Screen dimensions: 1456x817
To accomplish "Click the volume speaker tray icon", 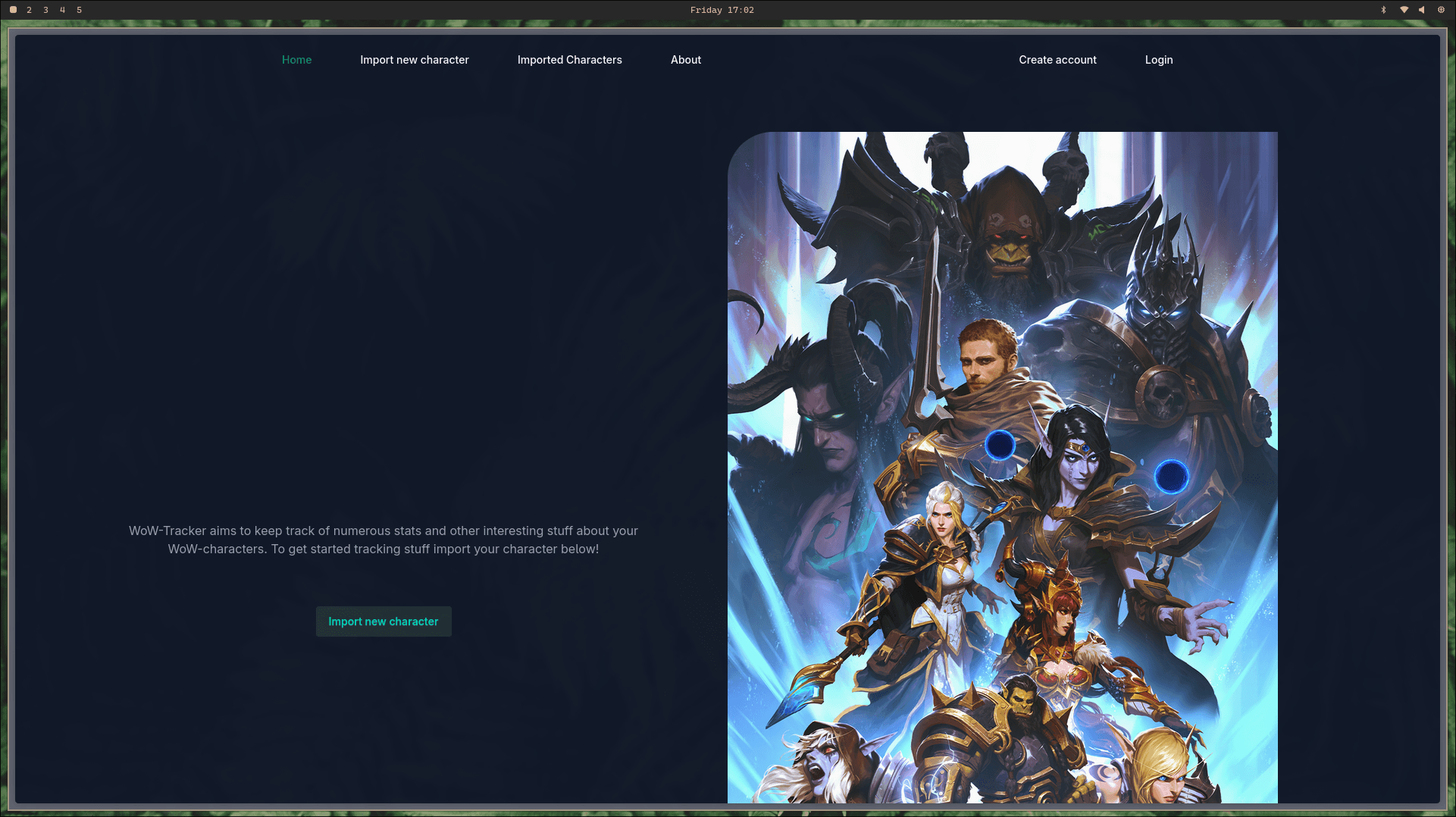I will [x=1422, y=10].
